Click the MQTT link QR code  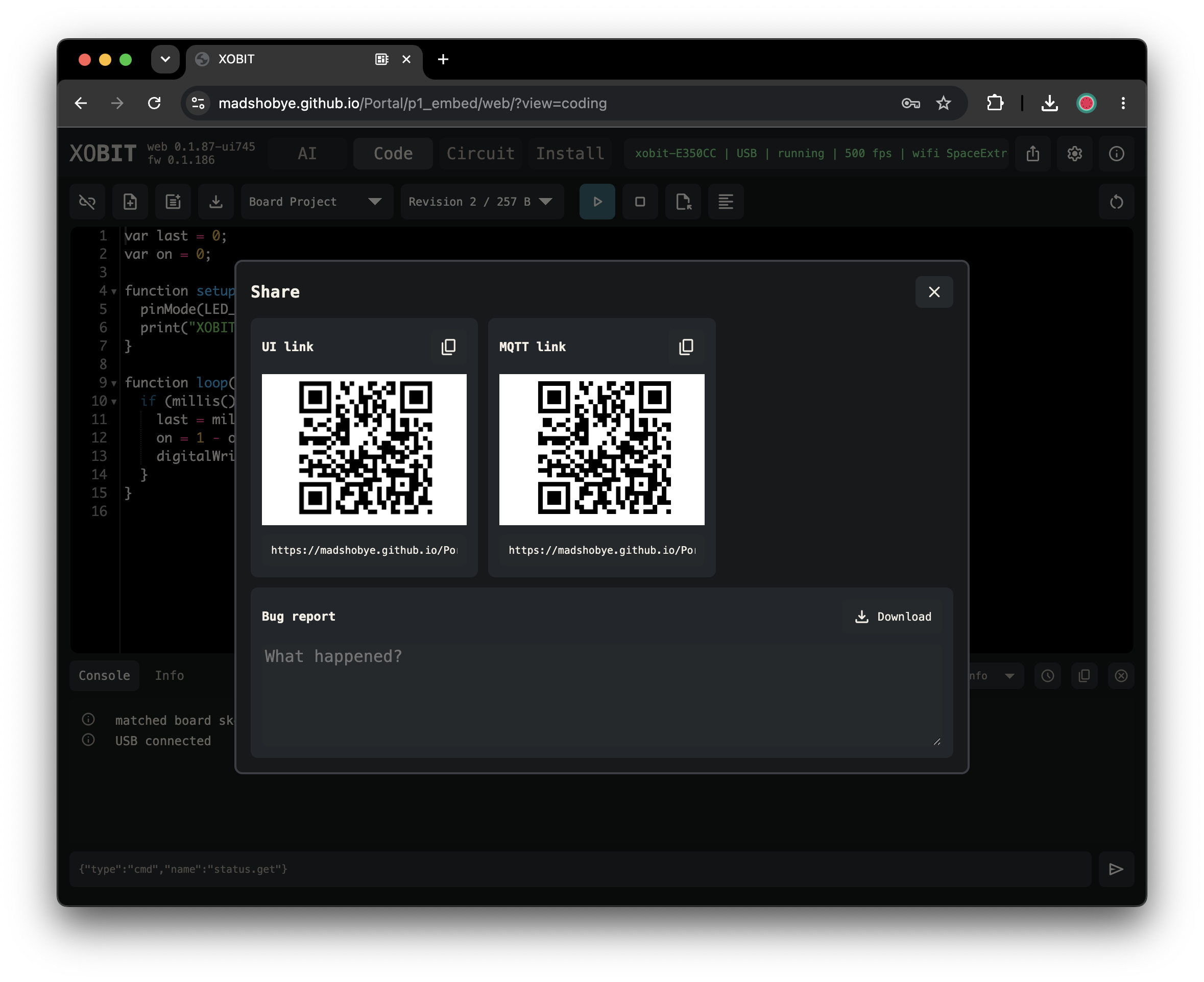pyautogui.click(x=602, y=449)
